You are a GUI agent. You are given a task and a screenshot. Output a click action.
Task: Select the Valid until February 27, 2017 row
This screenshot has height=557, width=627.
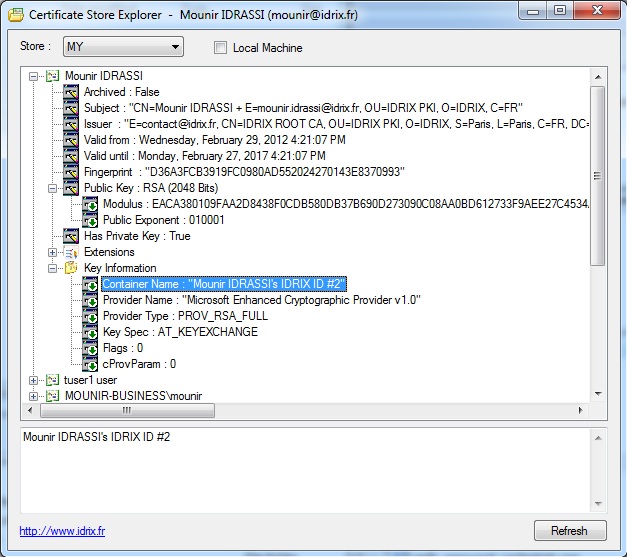205,156
